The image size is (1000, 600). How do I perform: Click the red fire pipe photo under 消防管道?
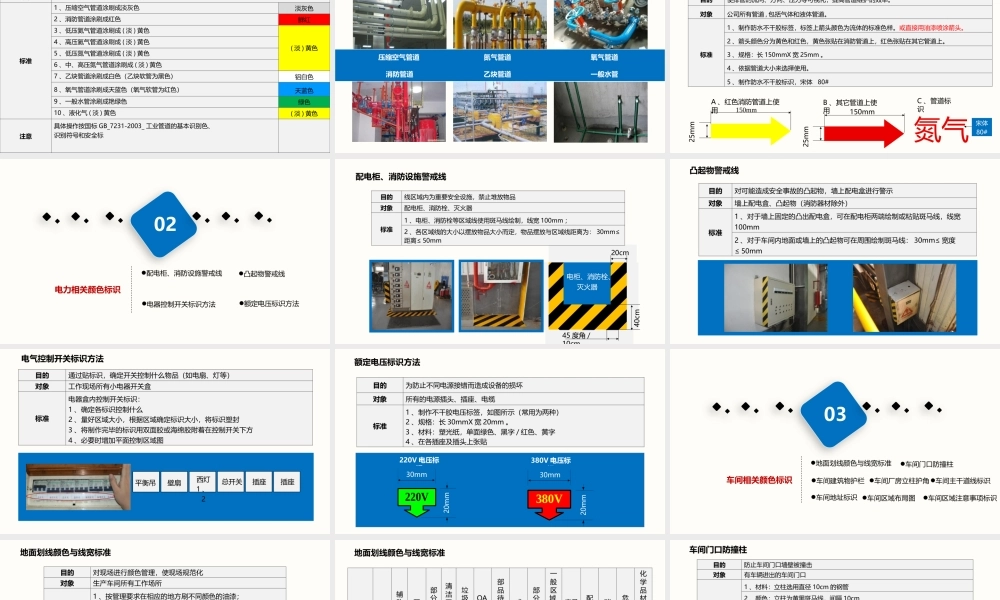pyautogui.click(x=399, y=112)
